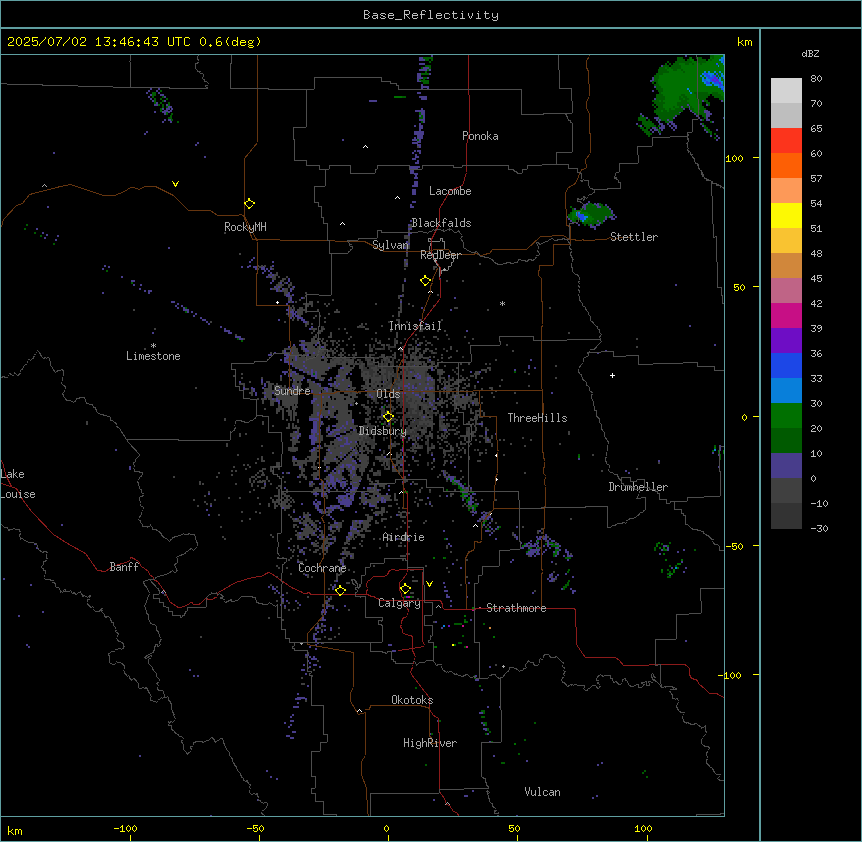Click the Sundre town label
Viewport: 862px width, 842px height.
(x=292, y=391)
